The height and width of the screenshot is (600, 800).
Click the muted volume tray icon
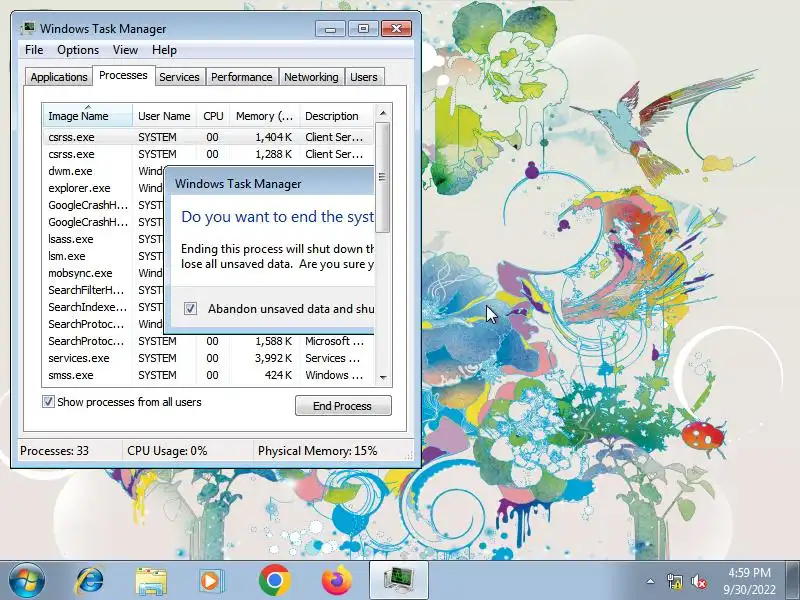coord(698,581)
